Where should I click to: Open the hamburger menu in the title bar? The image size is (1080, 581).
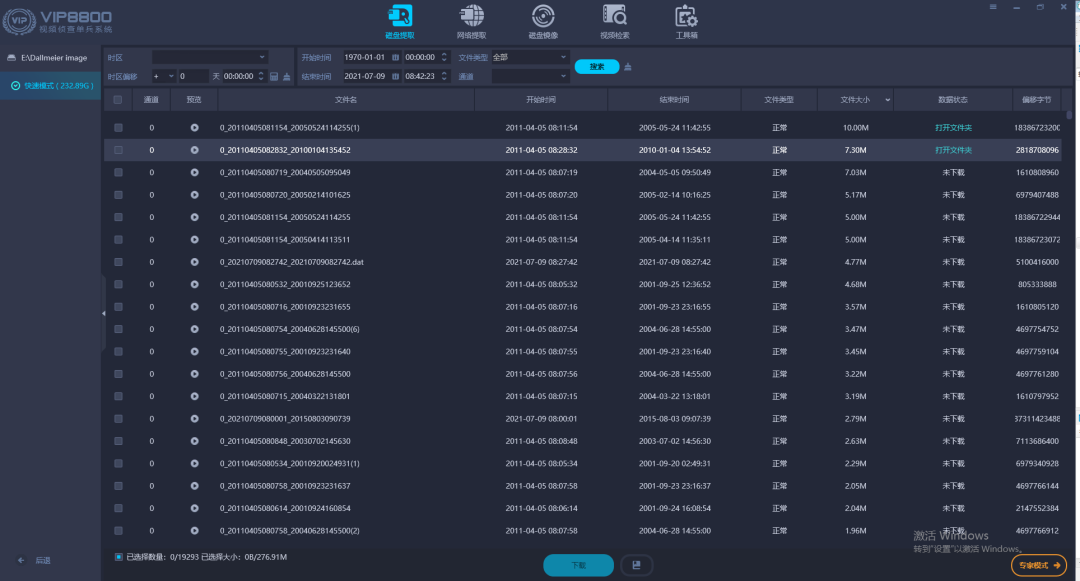point(993,7)
